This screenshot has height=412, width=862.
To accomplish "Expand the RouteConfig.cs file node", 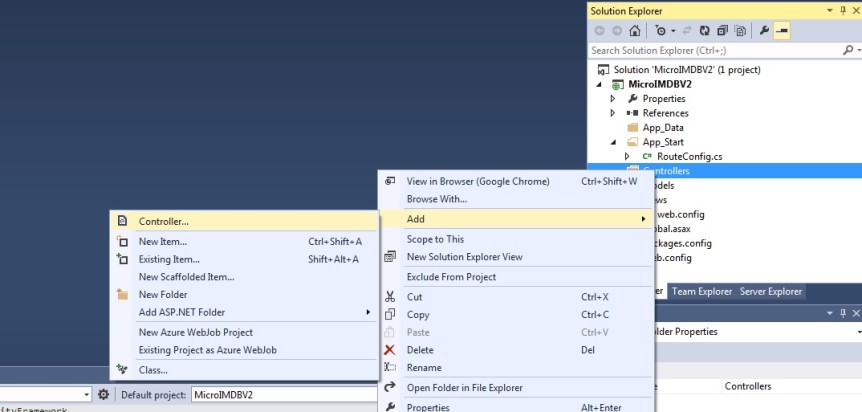I will point(627,157).
